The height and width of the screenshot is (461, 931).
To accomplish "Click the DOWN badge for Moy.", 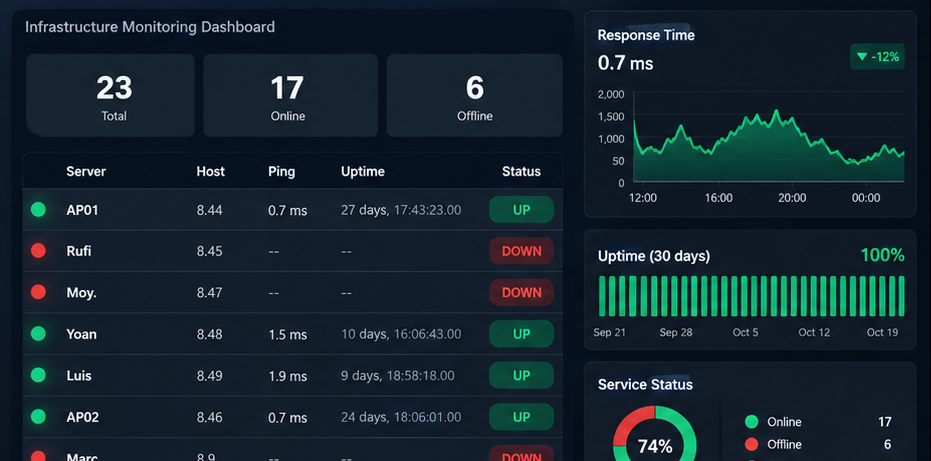I will click(521, 292).
